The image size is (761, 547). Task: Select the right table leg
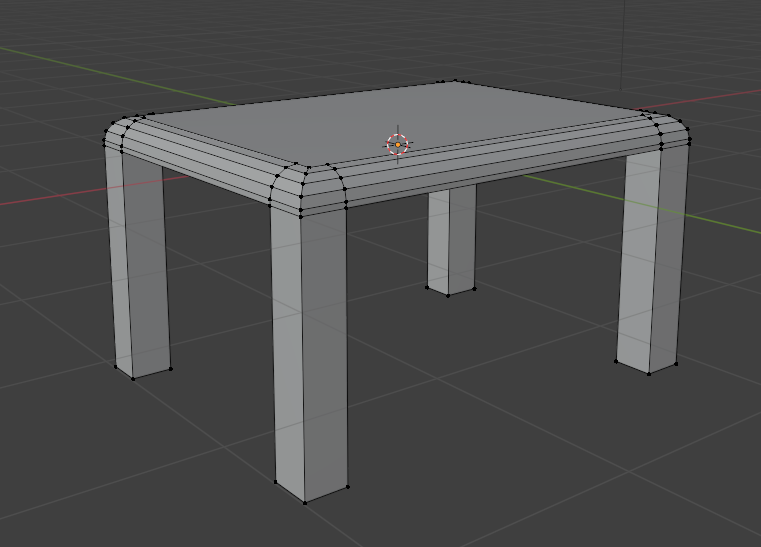(x=653, y=260)
